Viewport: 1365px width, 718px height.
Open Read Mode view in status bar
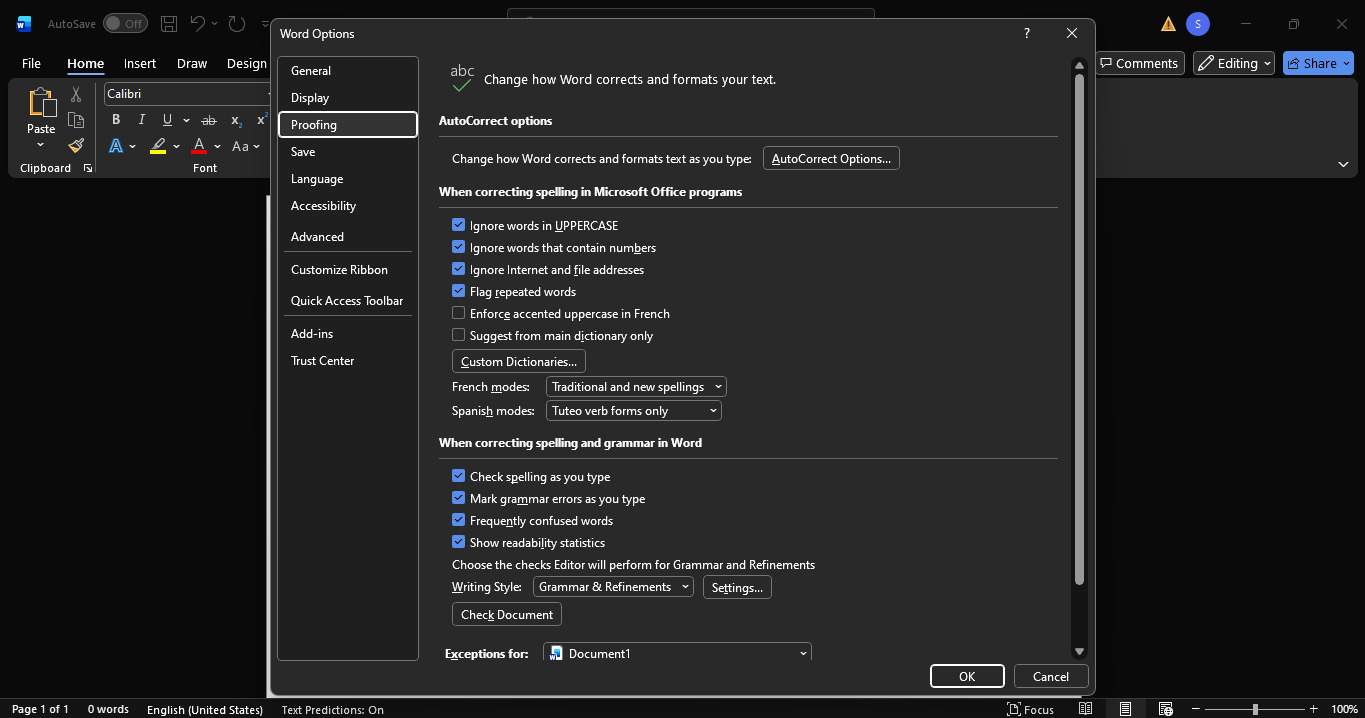point(1085,709)
